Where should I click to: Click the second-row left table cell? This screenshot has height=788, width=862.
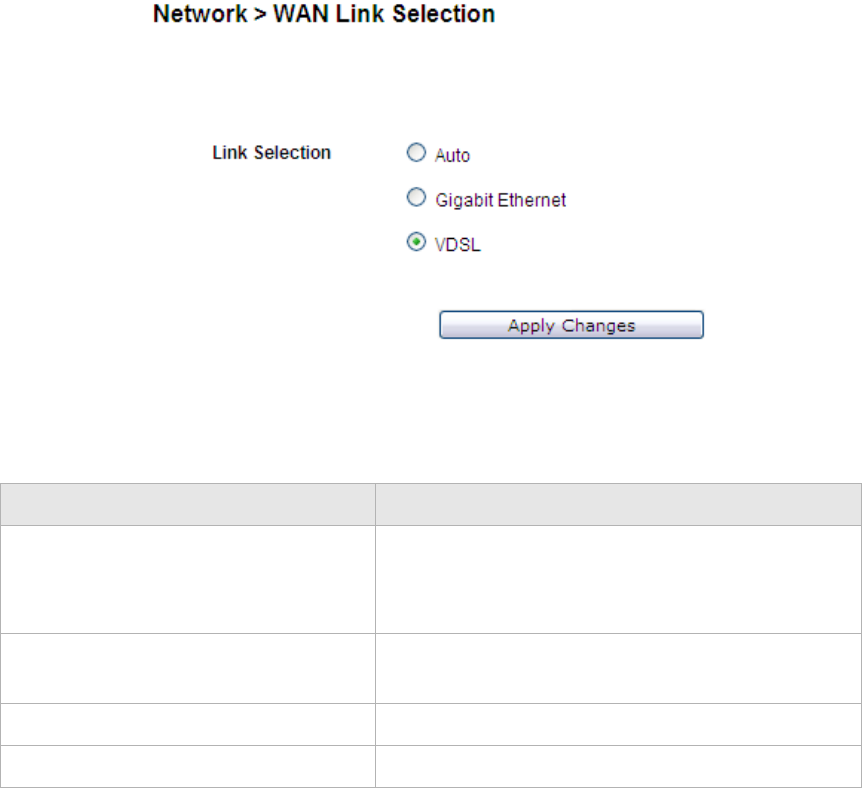click(188, 668)
